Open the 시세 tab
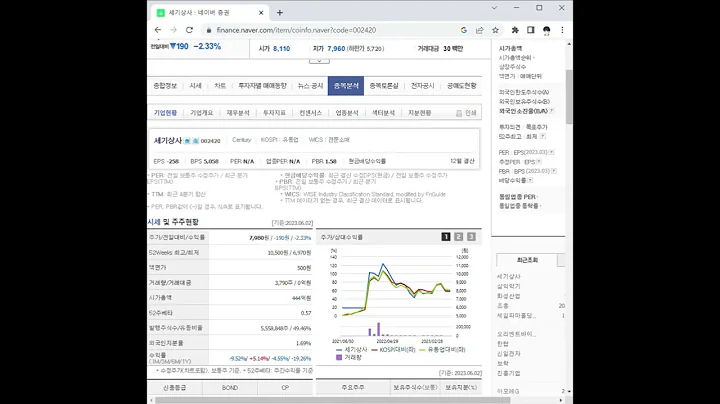Screen dimensions: 720x404 (x=196, y=86)
